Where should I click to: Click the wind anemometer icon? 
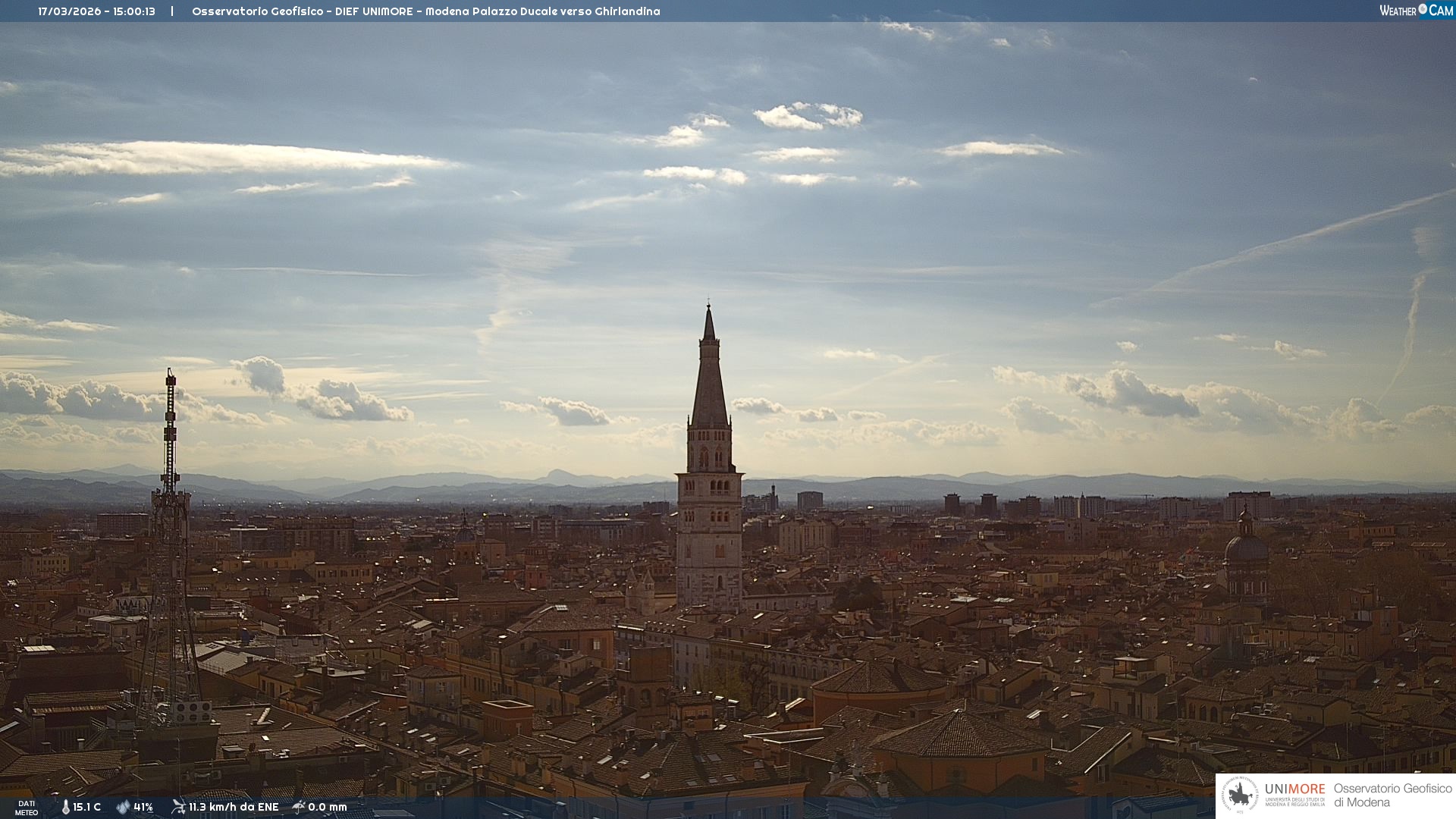coord(178,807)
